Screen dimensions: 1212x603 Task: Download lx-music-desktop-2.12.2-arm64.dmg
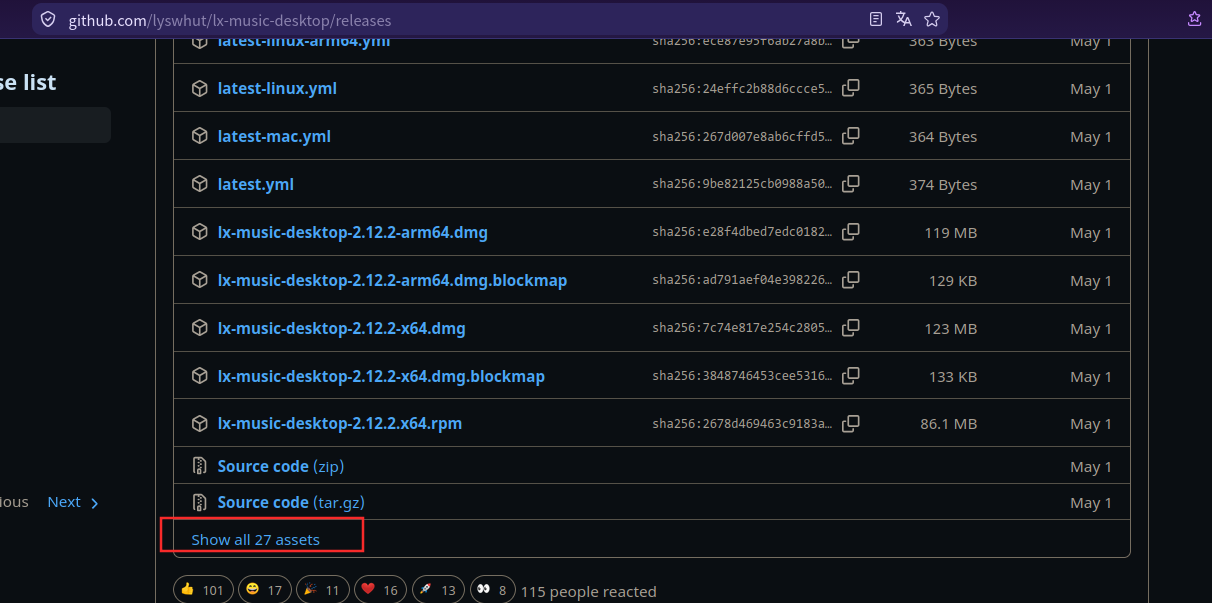click(353, 232)
